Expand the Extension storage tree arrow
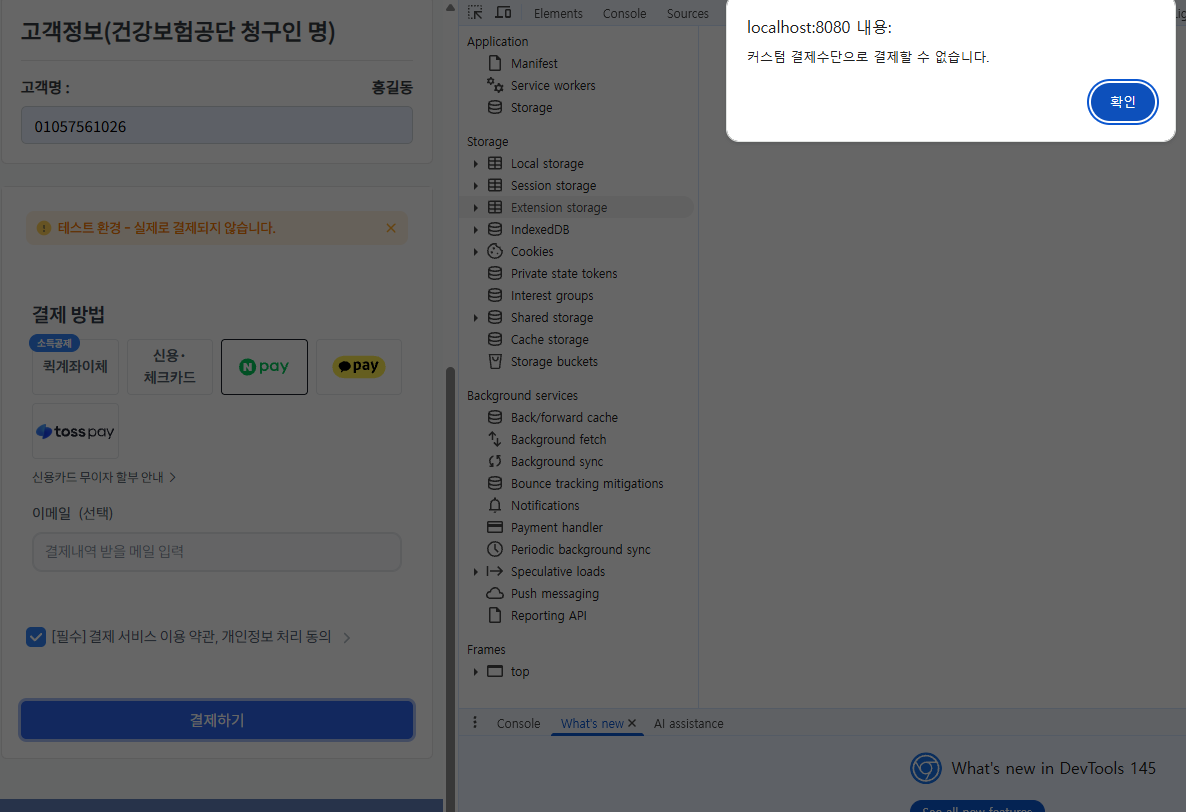 click(476, 207)
